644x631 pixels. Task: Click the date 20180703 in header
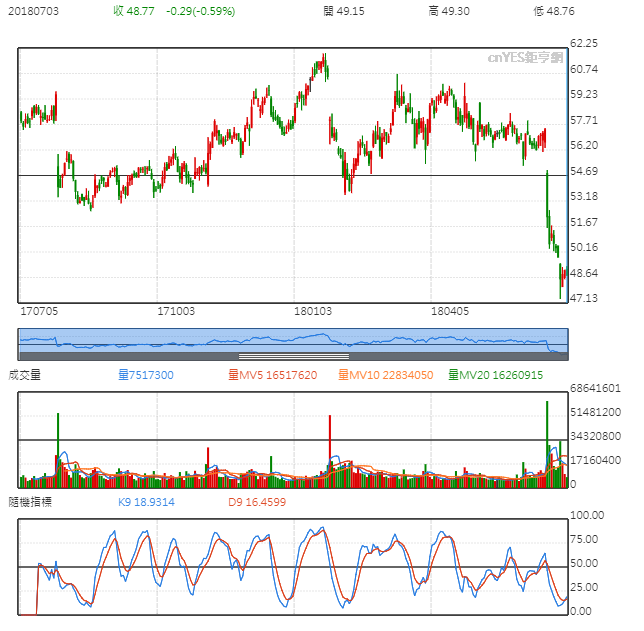[x=33, y=11]
